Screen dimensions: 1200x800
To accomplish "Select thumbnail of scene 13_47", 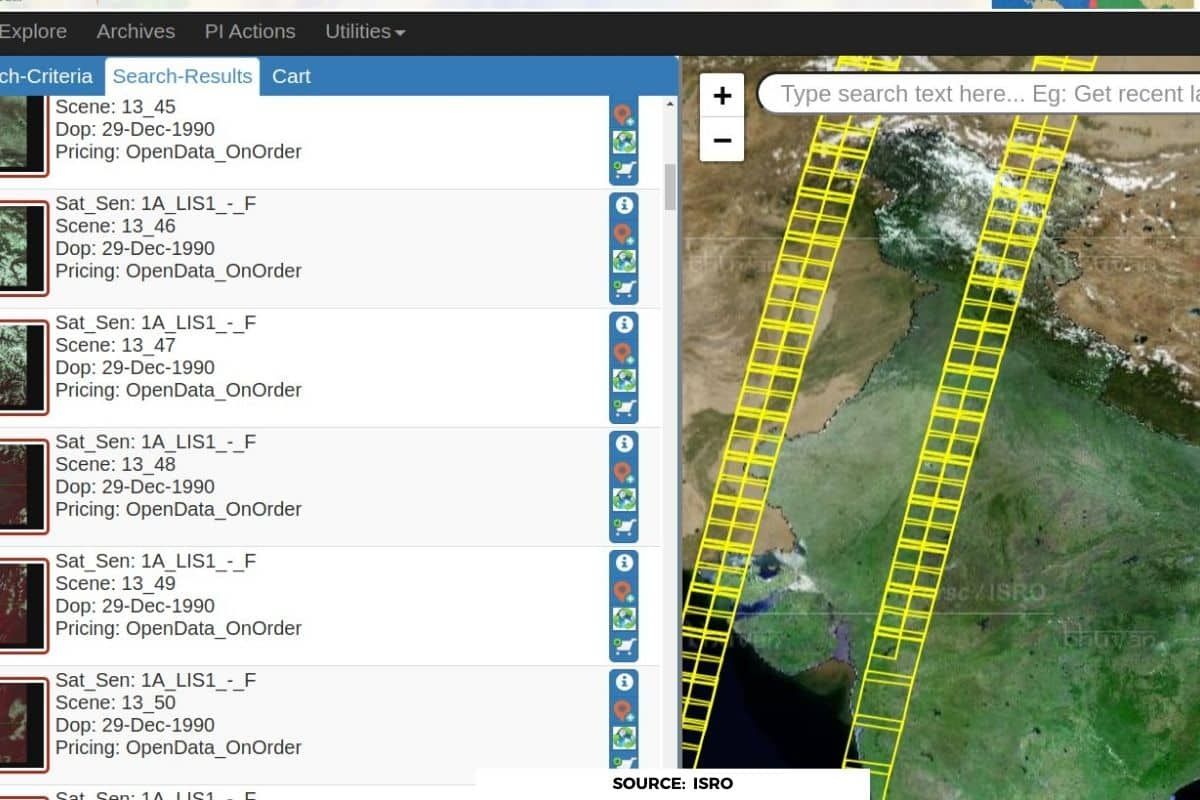I will coord(22,368).
